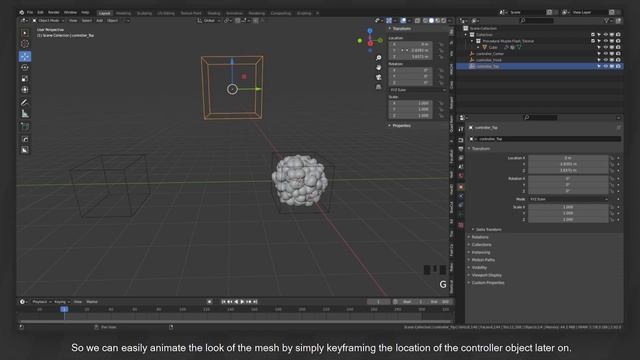Toggle viewport overlays button
The width and height of the screenshot is (640, 360).
pos(403,20)
